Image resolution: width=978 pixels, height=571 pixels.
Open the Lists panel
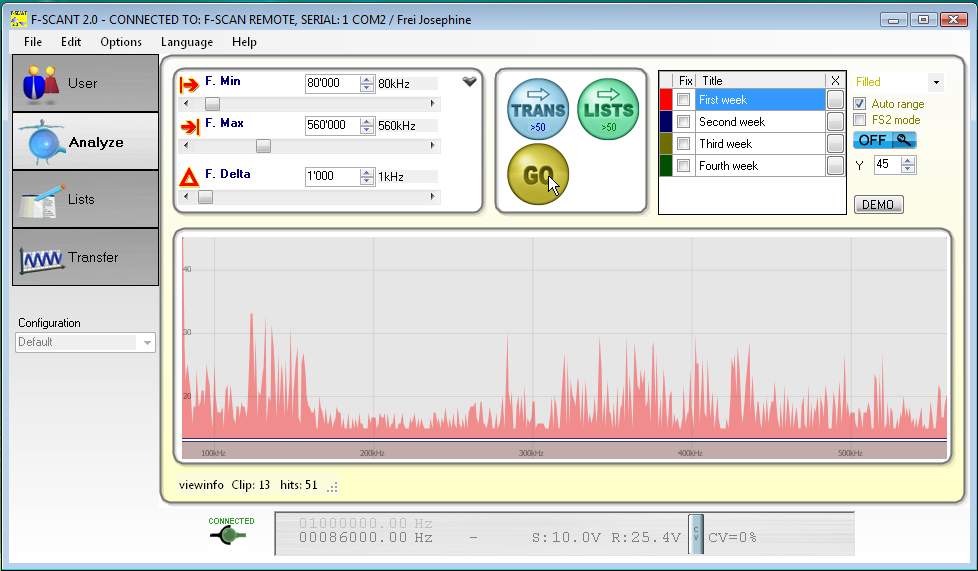pyautogui.click(x=85, y=199)
